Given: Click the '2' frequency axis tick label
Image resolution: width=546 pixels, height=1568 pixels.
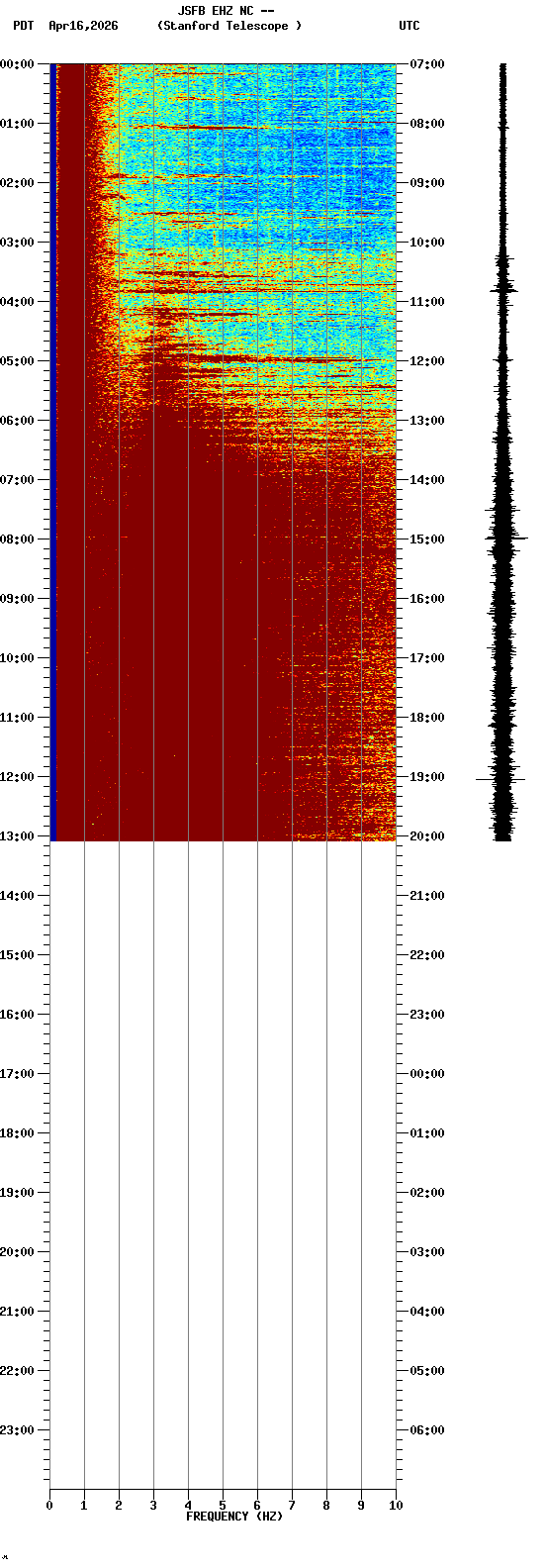Looking at the screenshot, I should click(x=119, y=1506).
